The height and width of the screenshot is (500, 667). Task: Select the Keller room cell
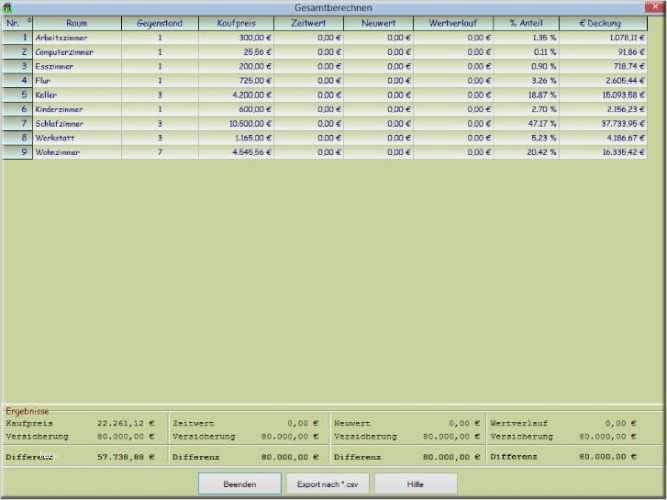point(77,95)
